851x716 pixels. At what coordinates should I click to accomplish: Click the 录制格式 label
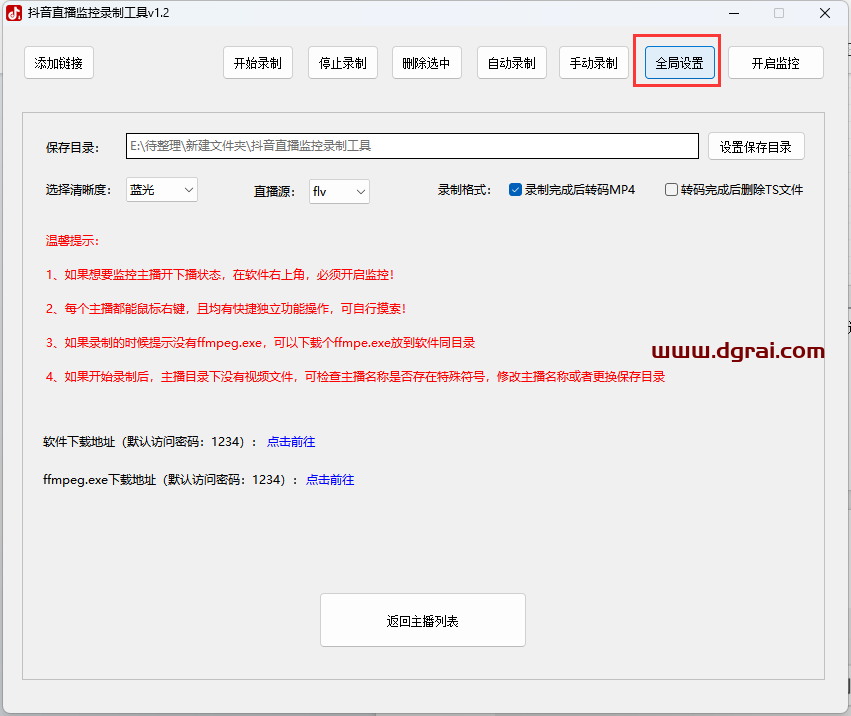[465, 190]
